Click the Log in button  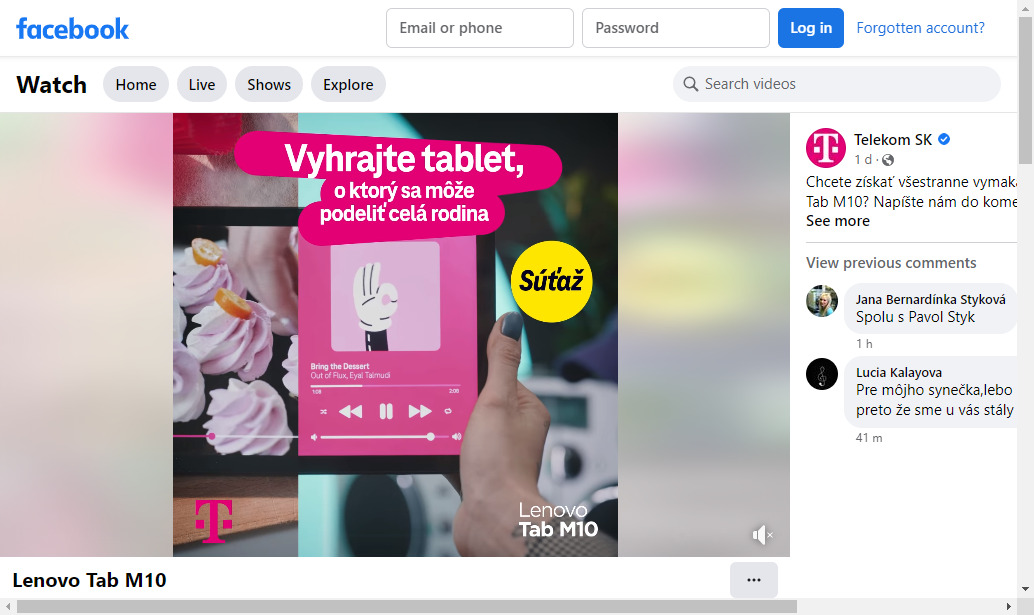810,28
